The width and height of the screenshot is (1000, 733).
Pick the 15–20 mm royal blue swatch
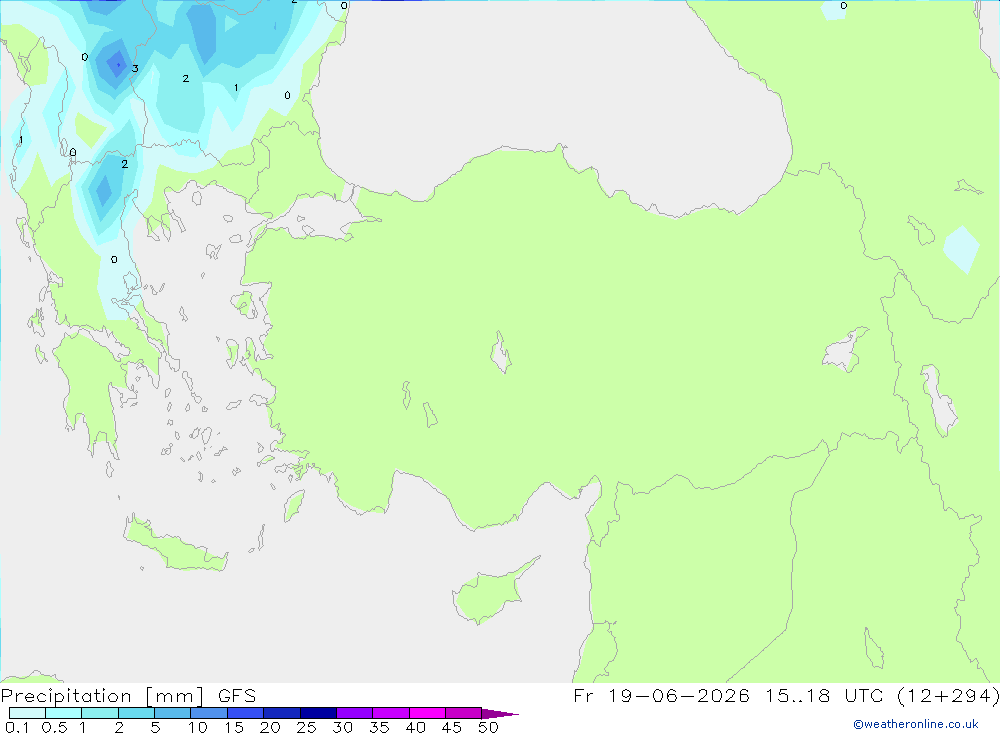click(246, 713)
